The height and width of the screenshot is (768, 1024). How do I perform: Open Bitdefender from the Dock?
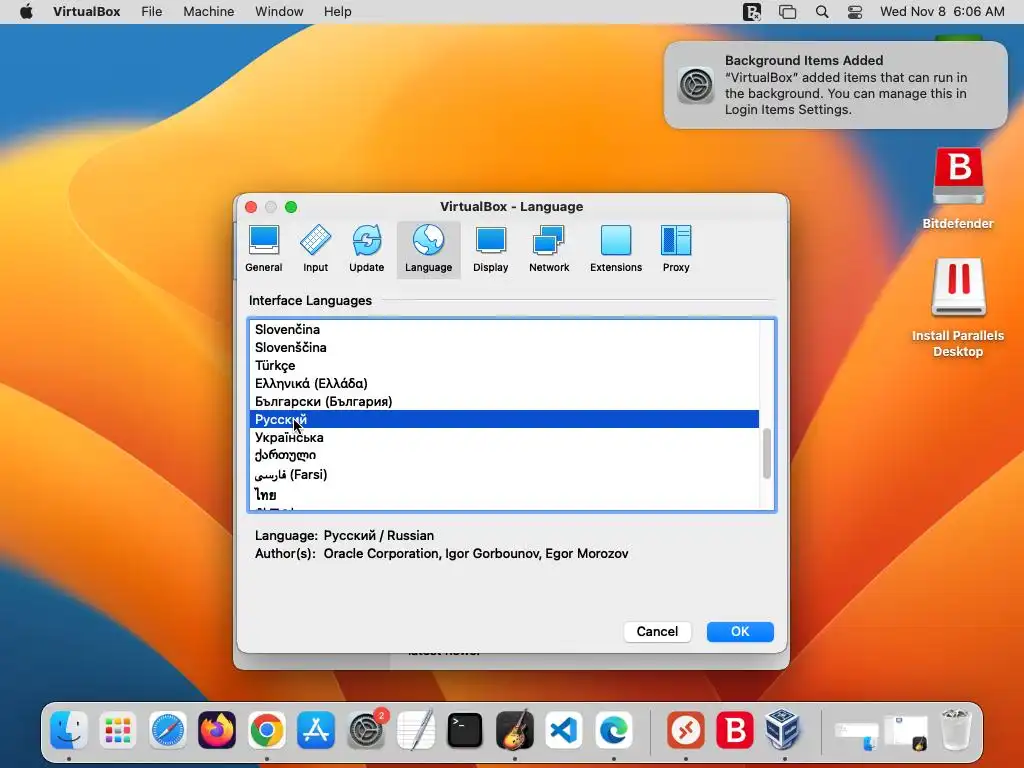click(735, 729)
